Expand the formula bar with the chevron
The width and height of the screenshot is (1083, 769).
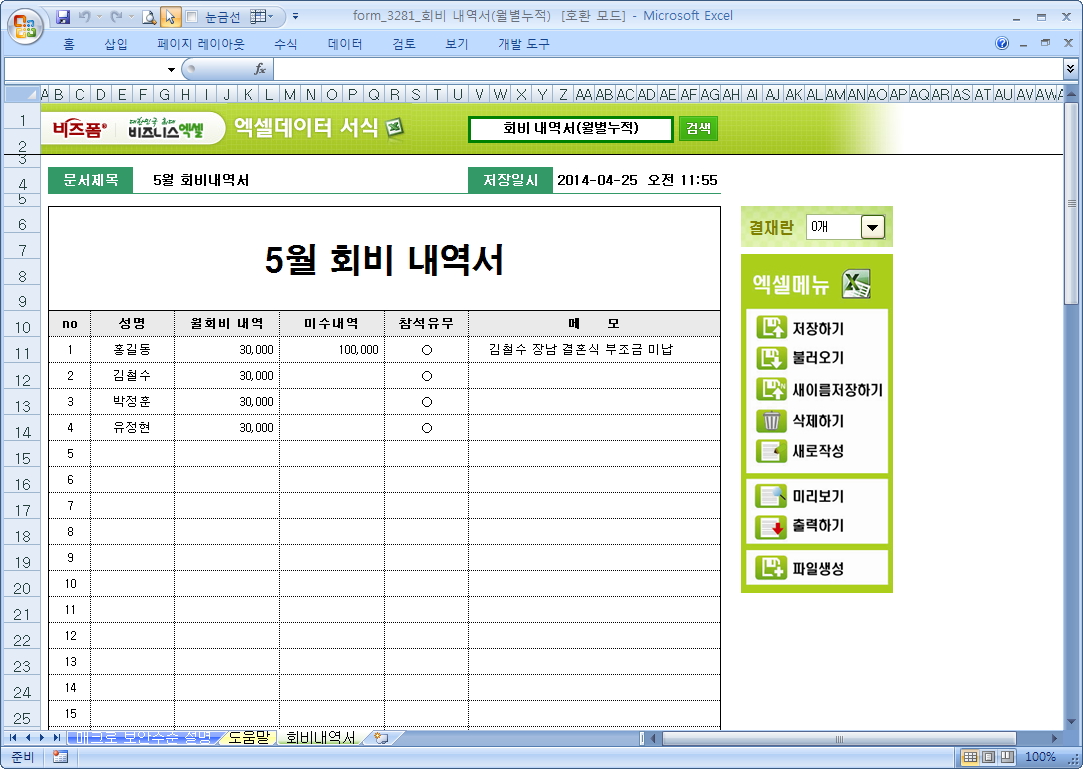[x=1070, y=68]
